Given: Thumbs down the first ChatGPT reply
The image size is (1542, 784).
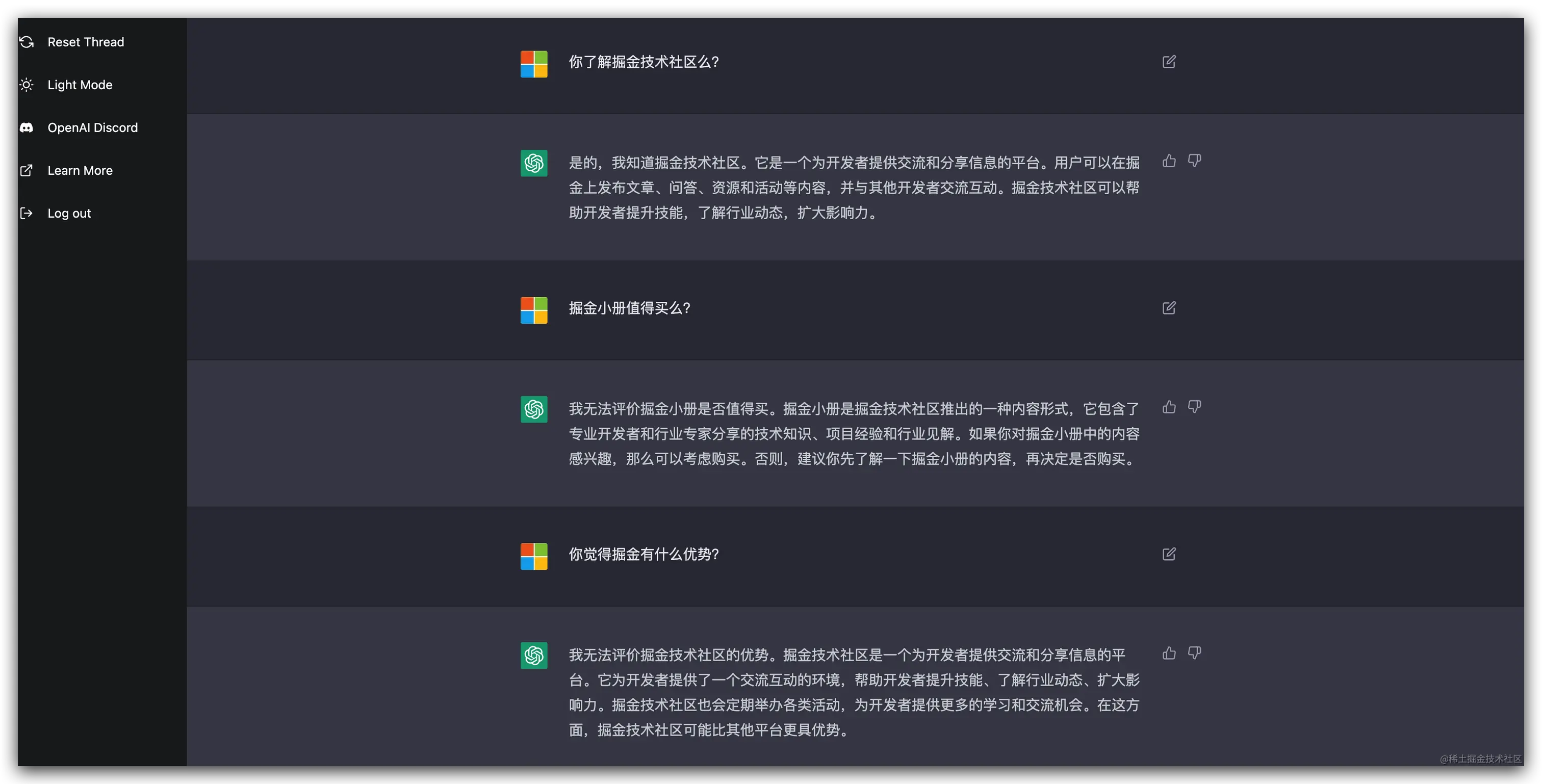Looking at the screenshot, I should (1194, 161).
